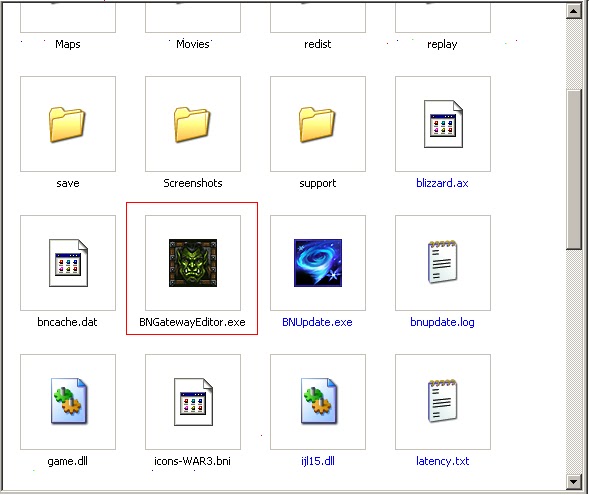Viewport: 589px width, 495px height.
Task: Click the BNUpdate.exe file name
Action: coord(317,322)
